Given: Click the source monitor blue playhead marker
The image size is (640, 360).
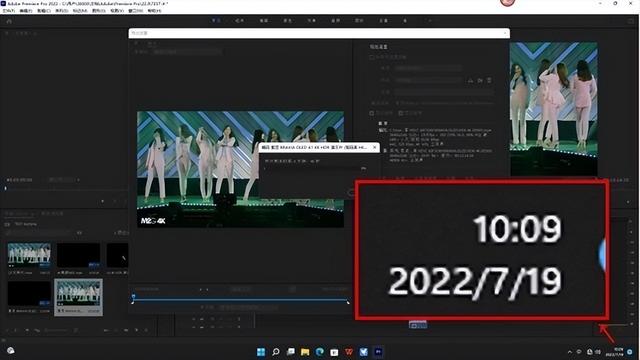Looking at the screenshot, I should [x=5, y=189].
